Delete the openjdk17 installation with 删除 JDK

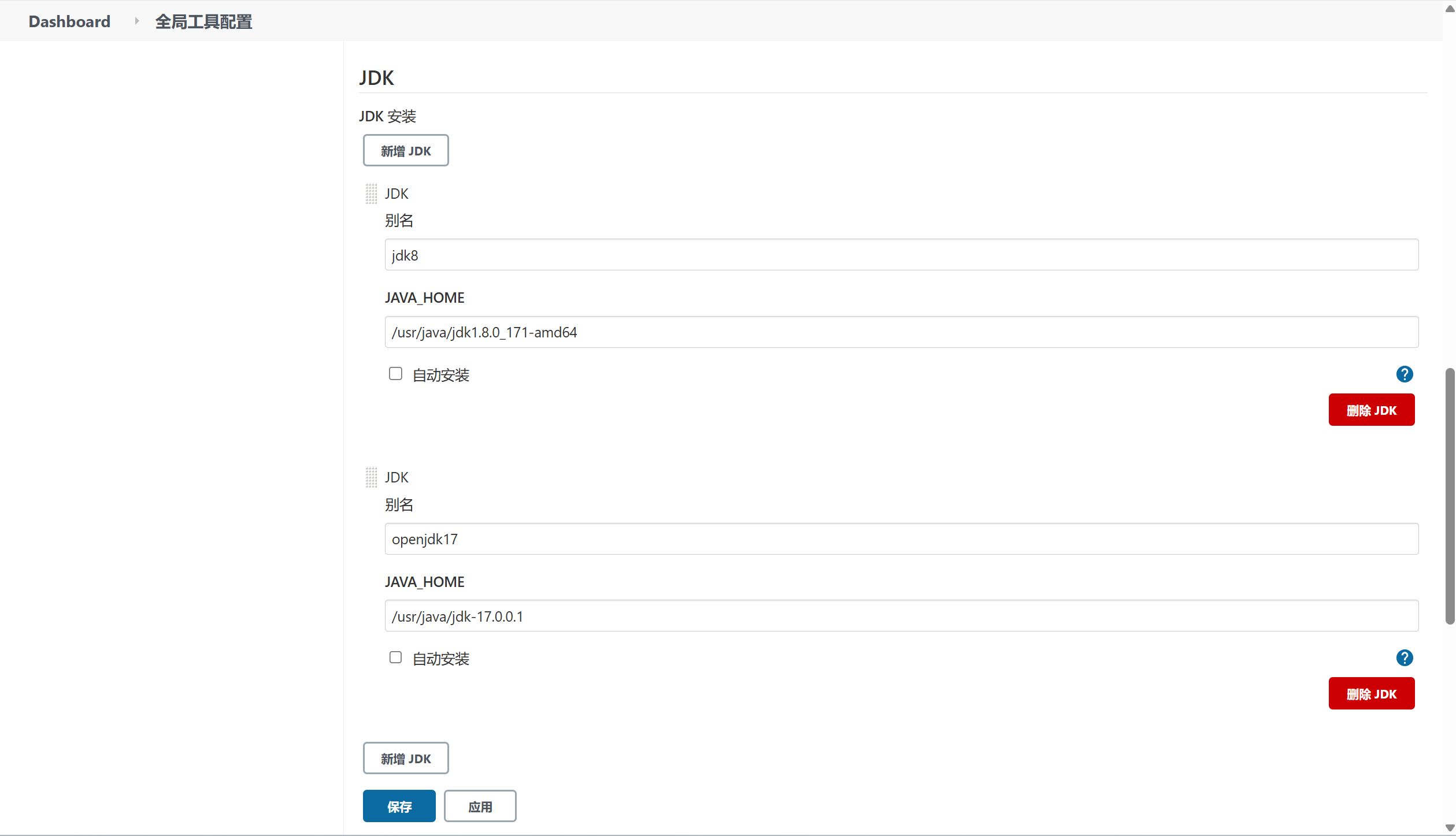point(1371,693)
